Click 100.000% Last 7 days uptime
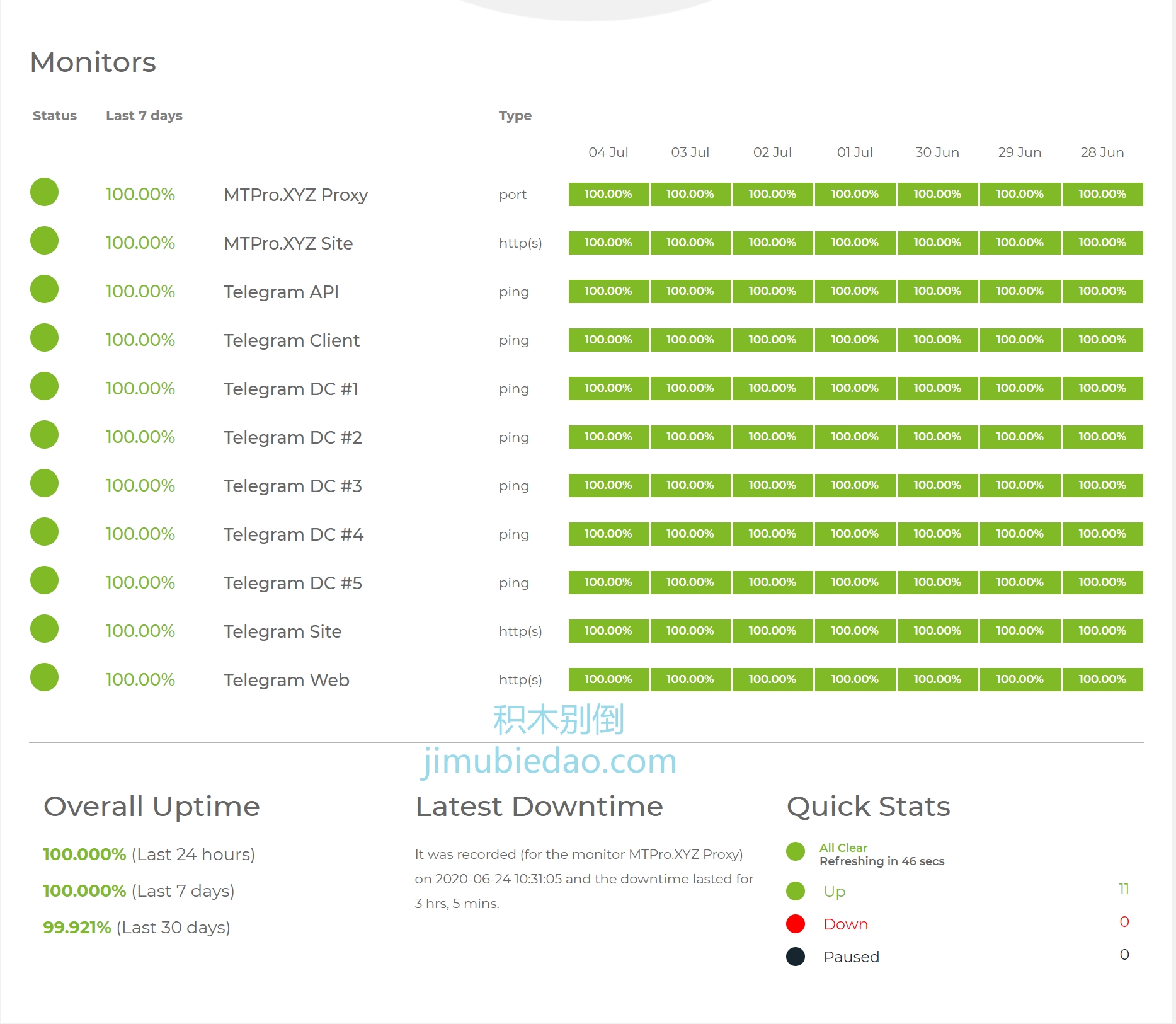1176x1024 pixels. pos(139,891)
